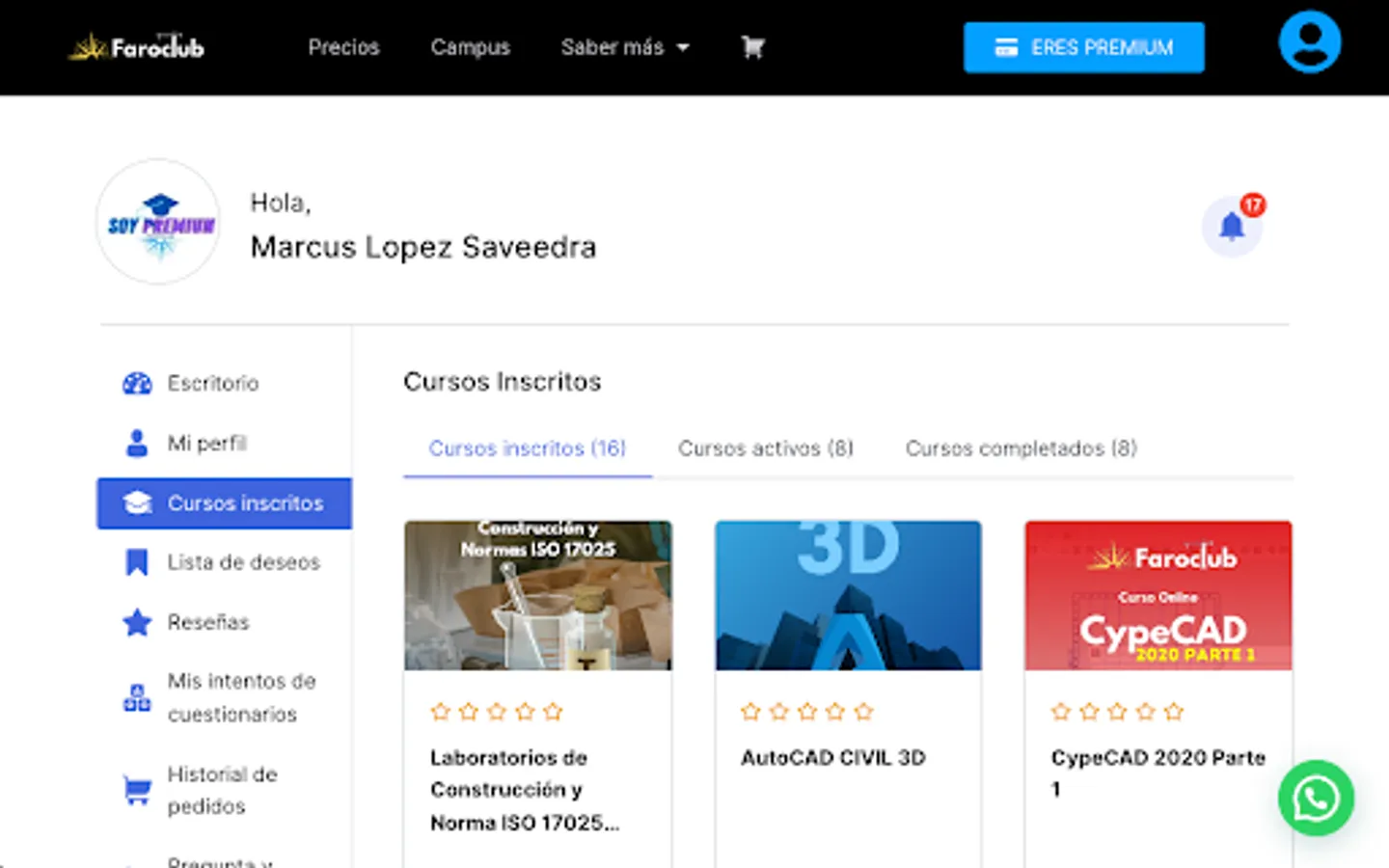Open Campus from the top navigation
1389x868 pixels.
pos(470,46)
